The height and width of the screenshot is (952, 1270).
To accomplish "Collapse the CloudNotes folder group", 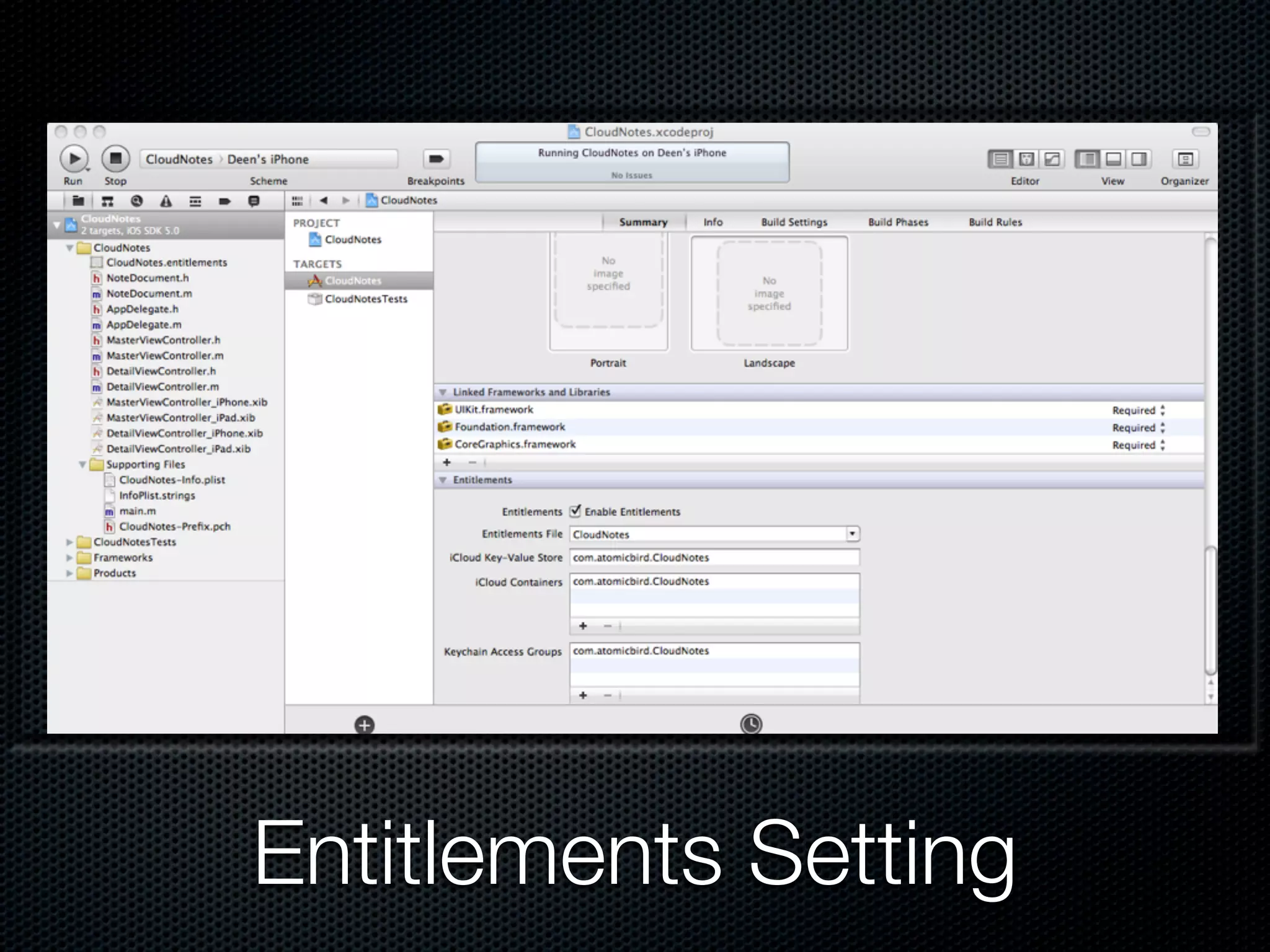I will point(69,248).
